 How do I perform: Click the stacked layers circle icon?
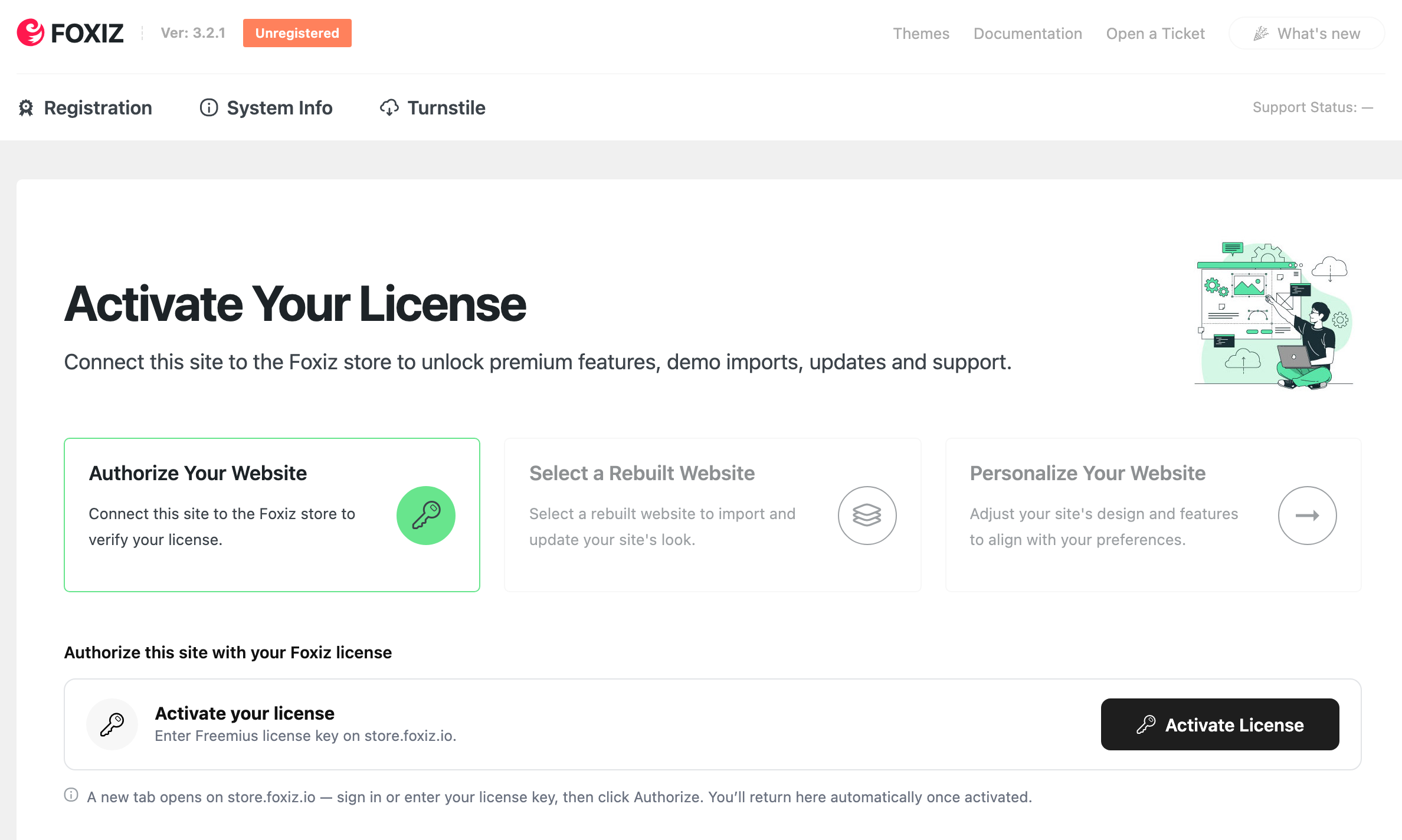[x=867, y=516]
